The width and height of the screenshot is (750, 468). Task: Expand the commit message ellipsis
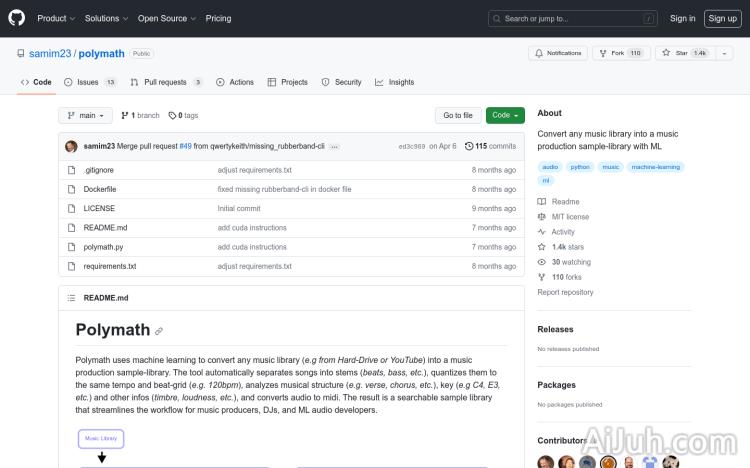334,146
